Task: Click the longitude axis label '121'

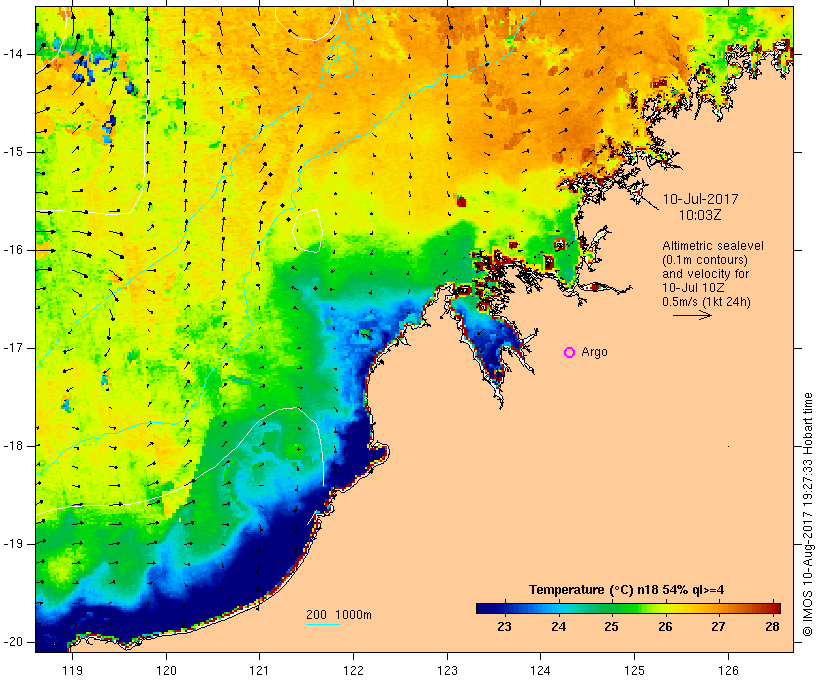Action: coord(259,670)
